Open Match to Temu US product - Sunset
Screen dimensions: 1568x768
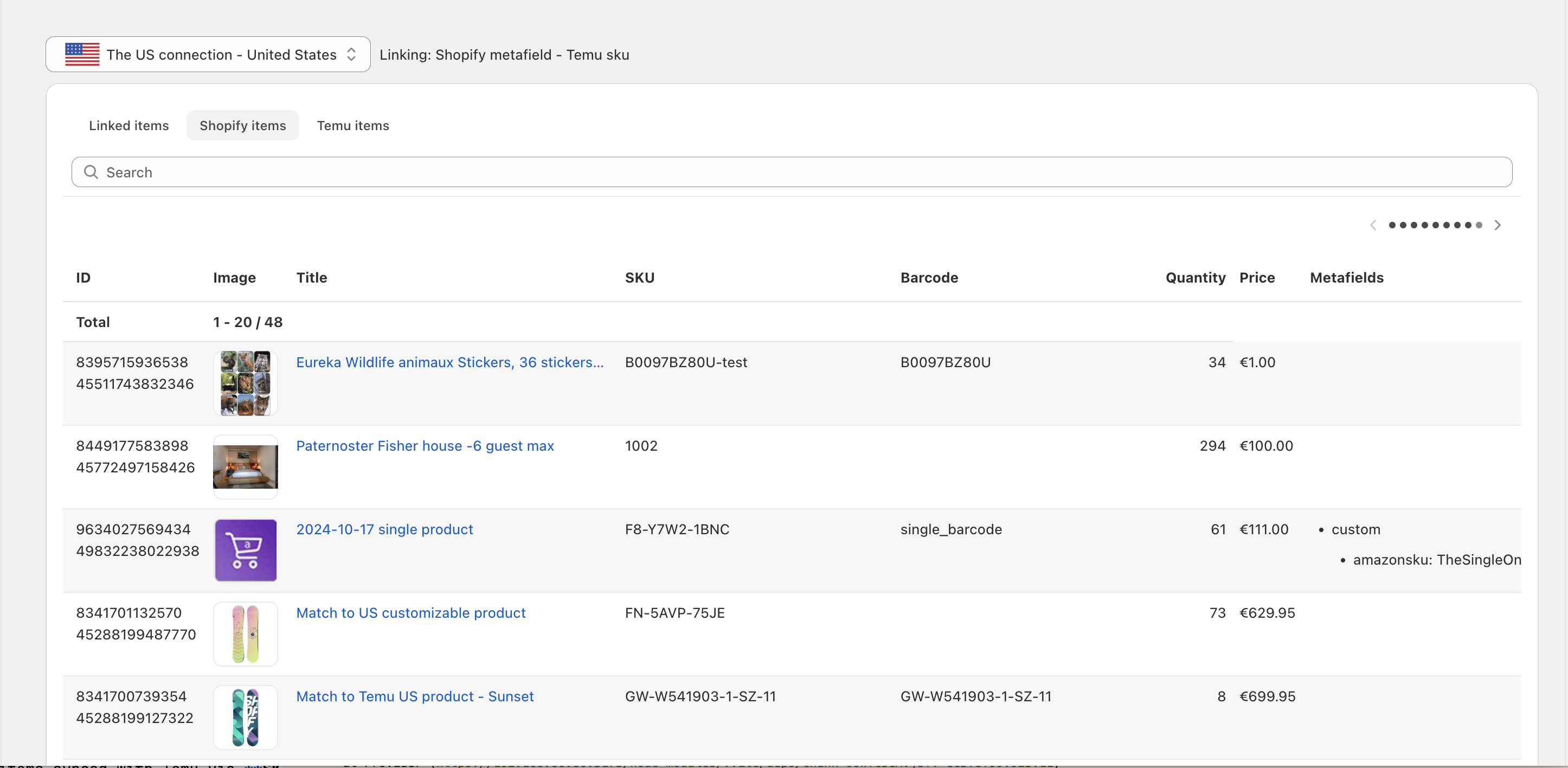tap(415, 696)
